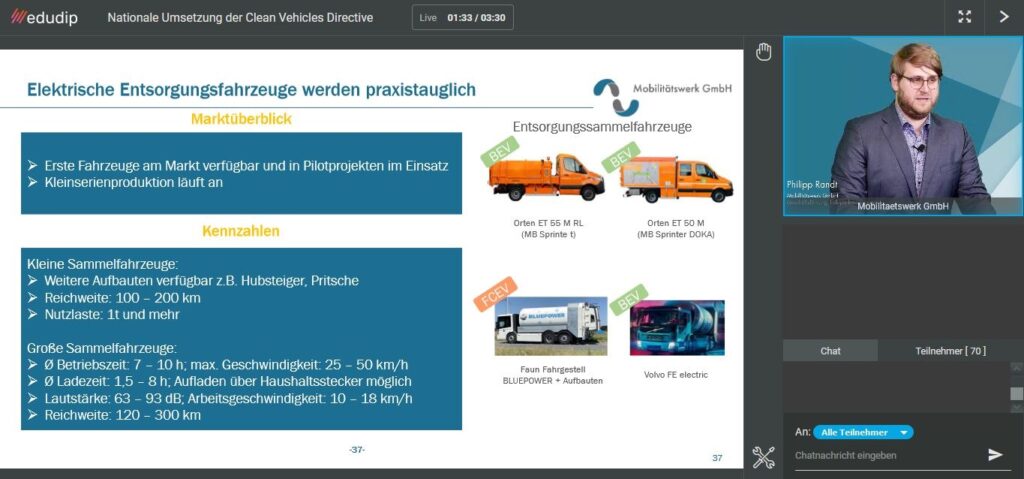Image resolution: width=1024 pixels, height=479 pixels.
Task: Click the Marktüberblick heading
Action: click(x=241, y=120)
